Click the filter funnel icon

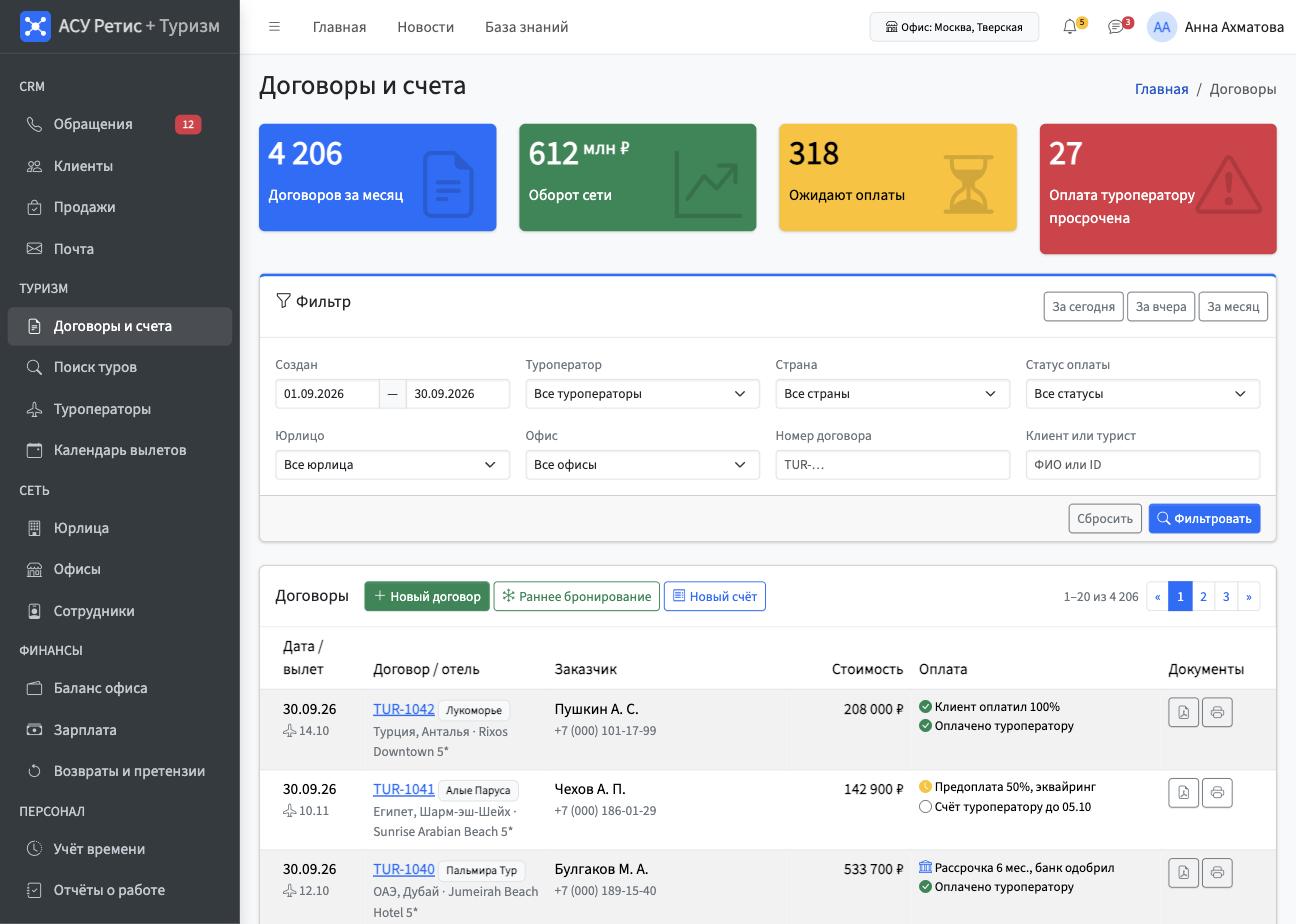click(283, 301)
